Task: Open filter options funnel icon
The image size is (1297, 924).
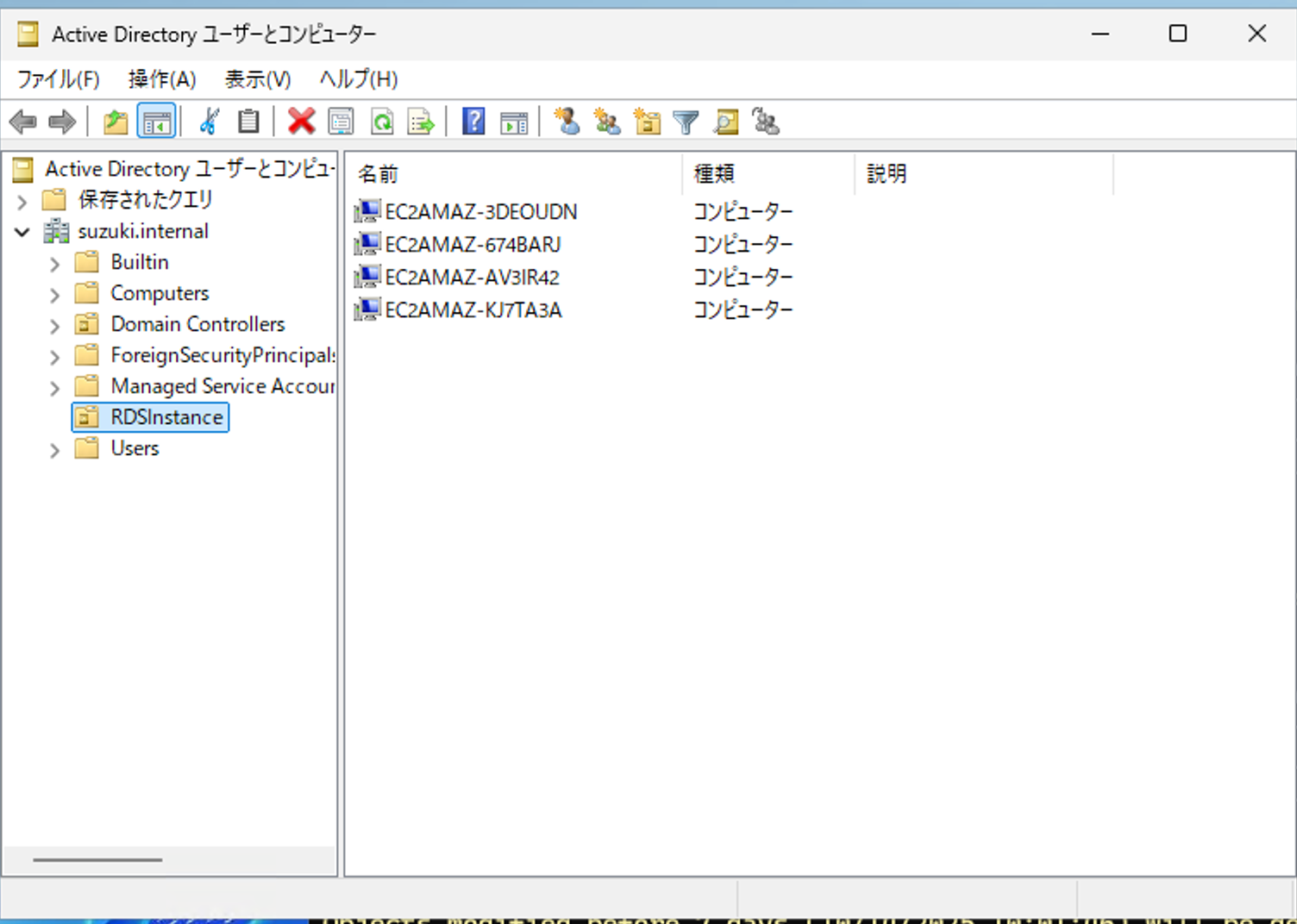Action: click(x=686, y=122)
